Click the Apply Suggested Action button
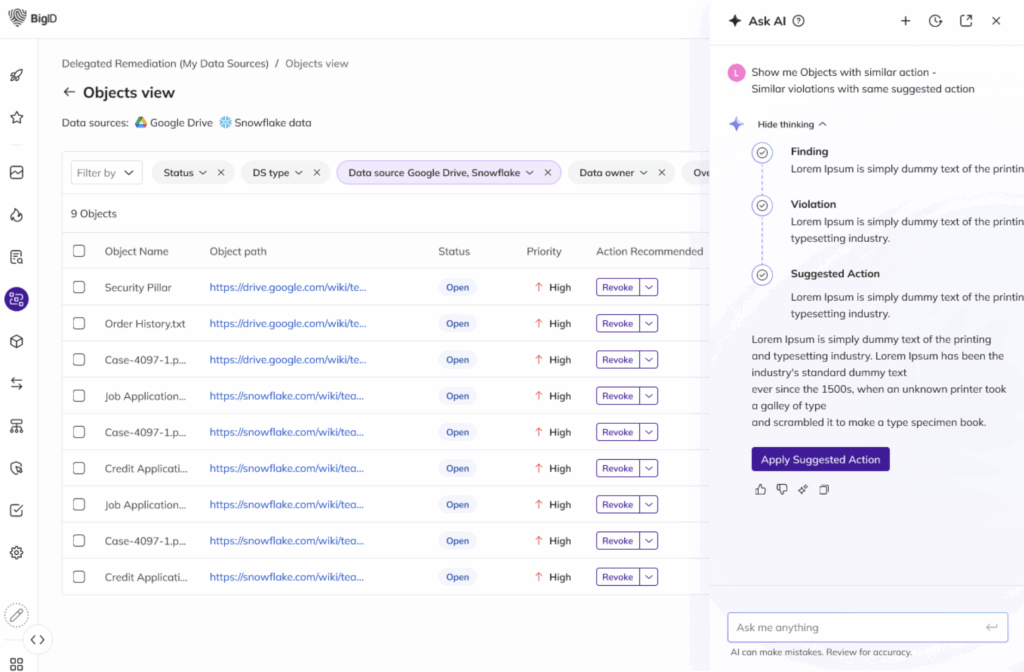This screenshot has height=672, width=1024. click(x=820, y=460)
